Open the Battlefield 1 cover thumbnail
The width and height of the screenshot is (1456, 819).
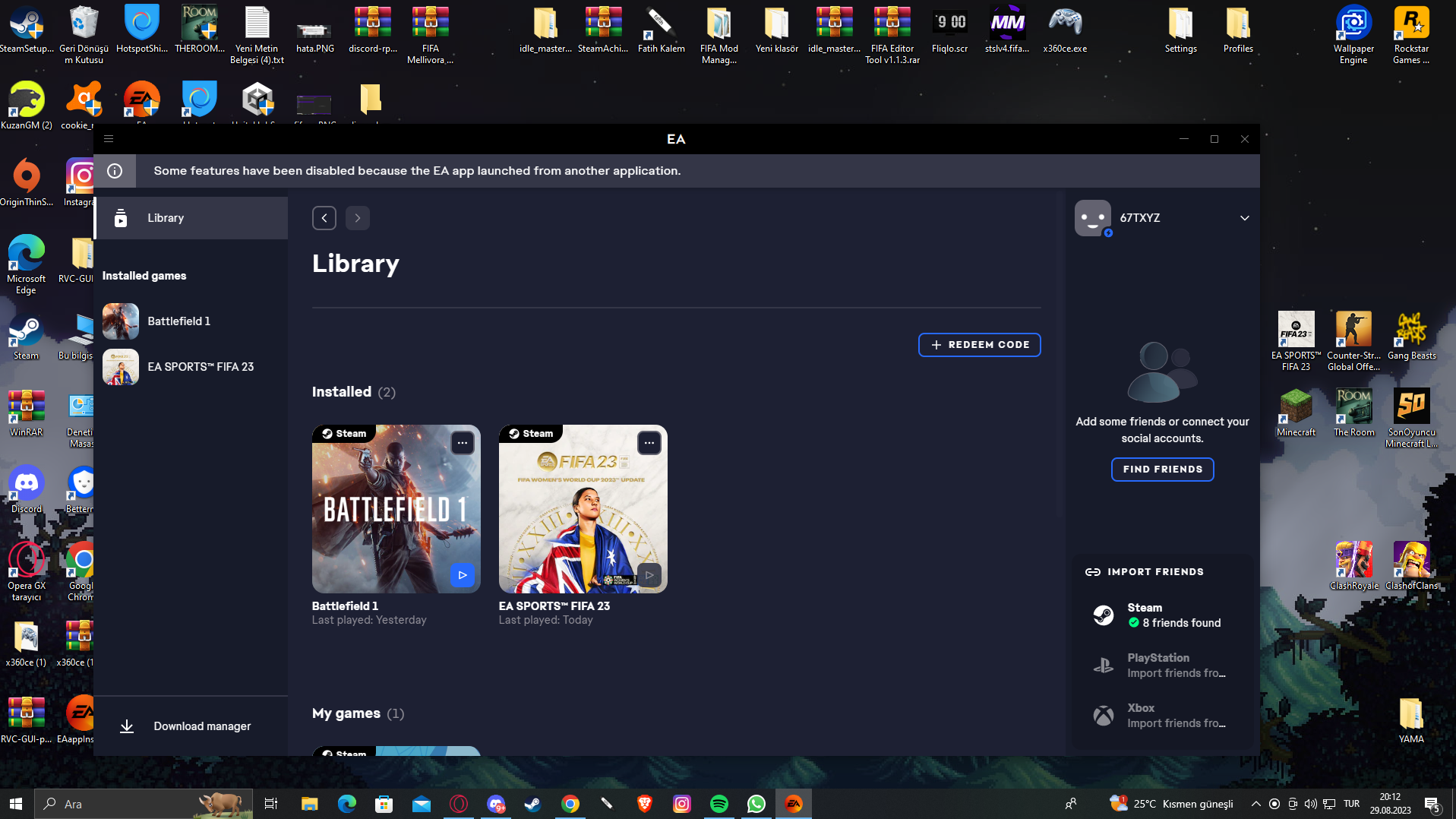coord(396,509)
